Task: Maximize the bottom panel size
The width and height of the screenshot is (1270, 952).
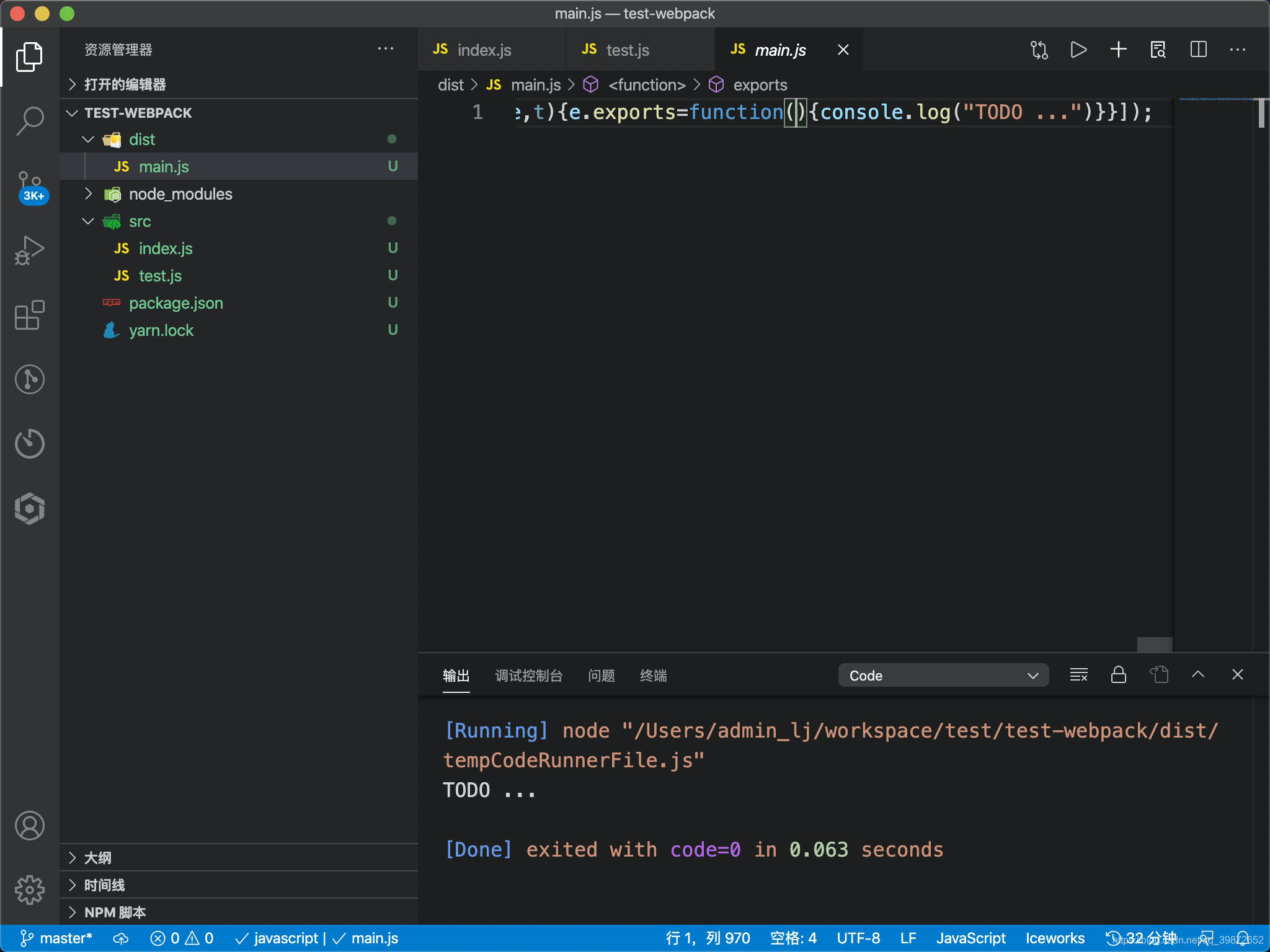Action: (1198, 674)
